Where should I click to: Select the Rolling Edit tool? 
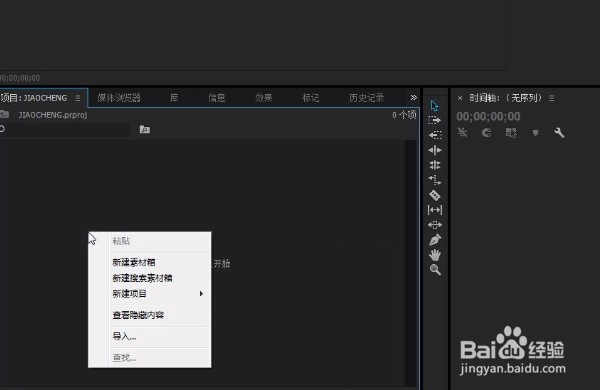435,165
